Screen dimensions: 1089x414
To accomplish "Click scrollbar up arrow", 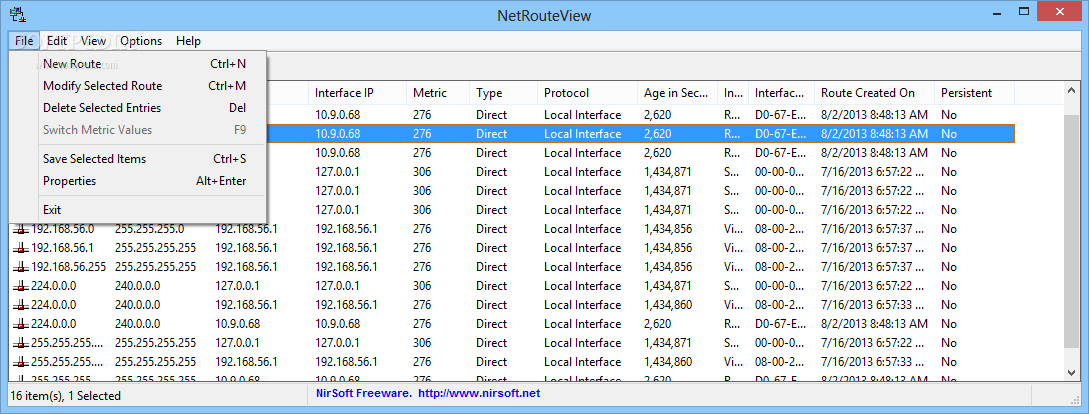I will [x=1072, y=90].
